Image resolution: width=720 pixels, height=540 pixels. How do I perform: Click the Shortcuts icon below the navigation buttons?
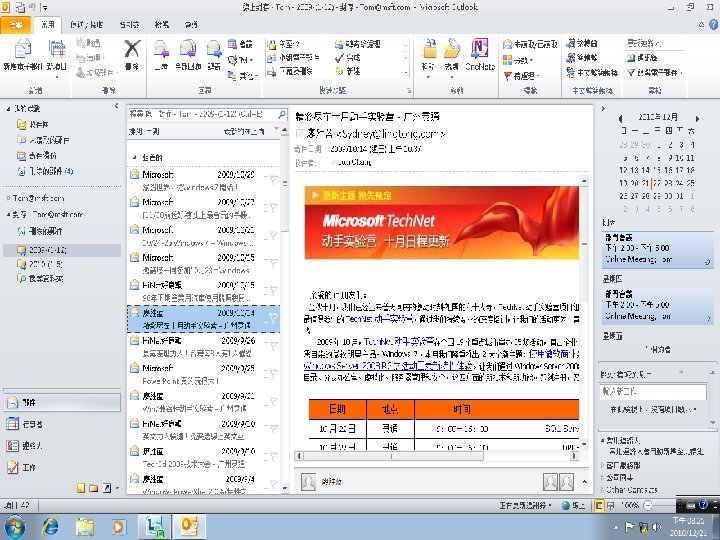coord(107,488)
